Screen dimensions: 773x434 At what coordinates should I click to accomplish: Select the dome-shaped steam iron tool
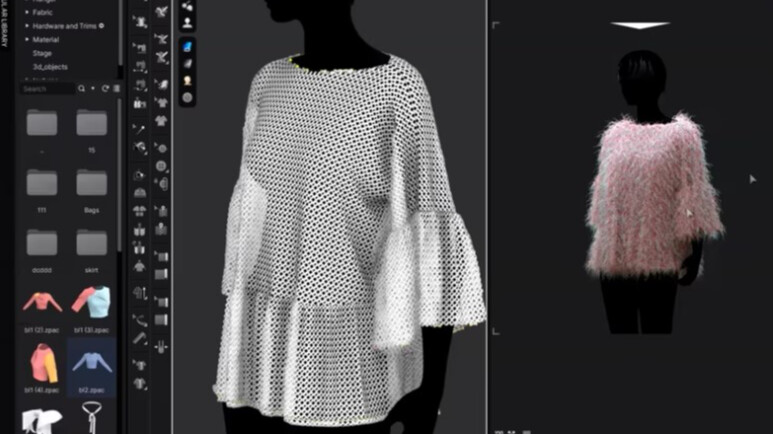point(140,193)
